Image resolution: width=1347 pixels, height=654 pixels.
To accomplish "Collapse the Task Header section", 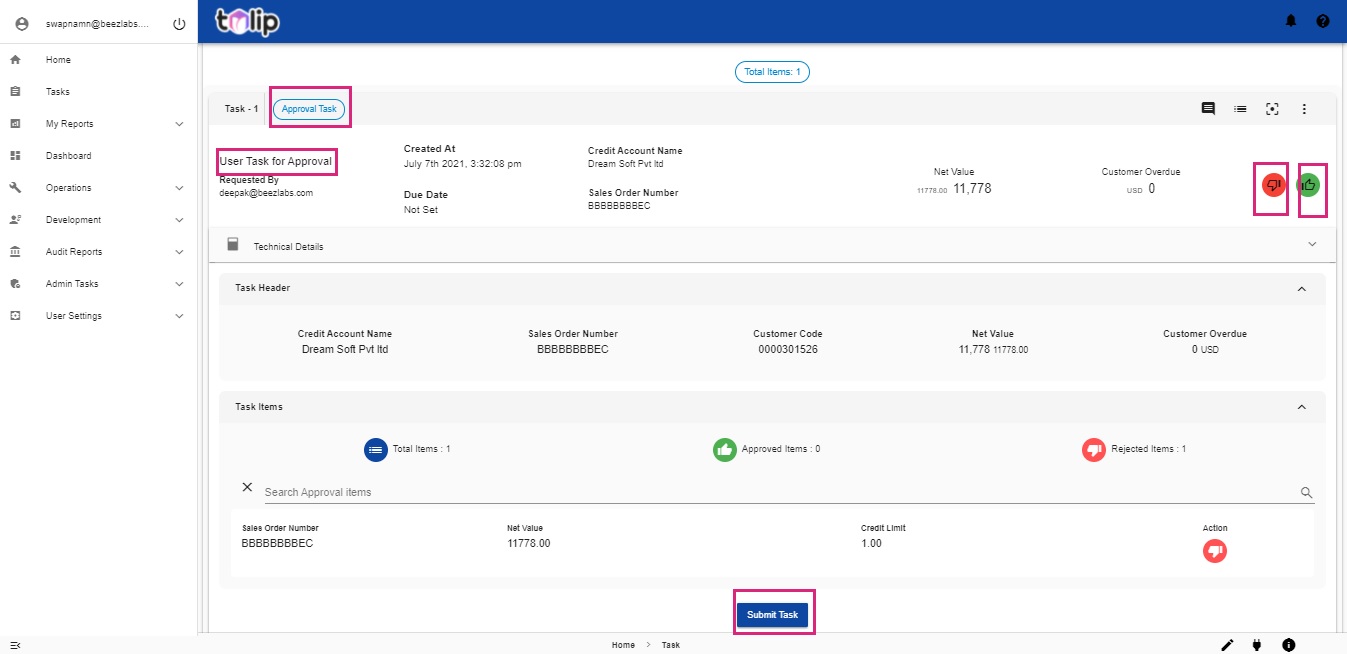I will coord(1301,289).
